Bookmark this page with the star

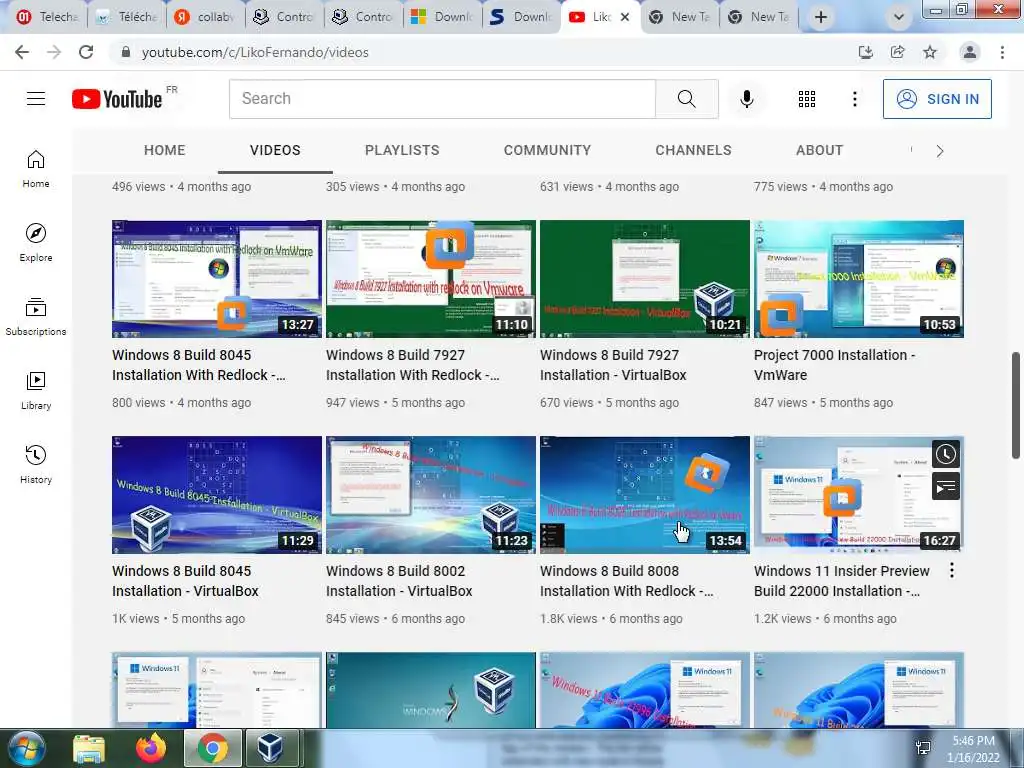[930, 52]
